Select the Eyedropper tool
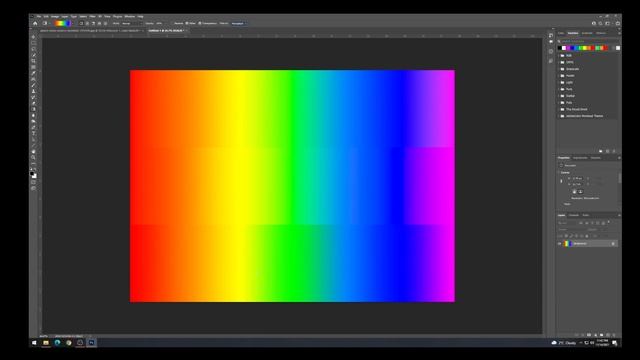This screenshot has height=360, width=640. 33,73
